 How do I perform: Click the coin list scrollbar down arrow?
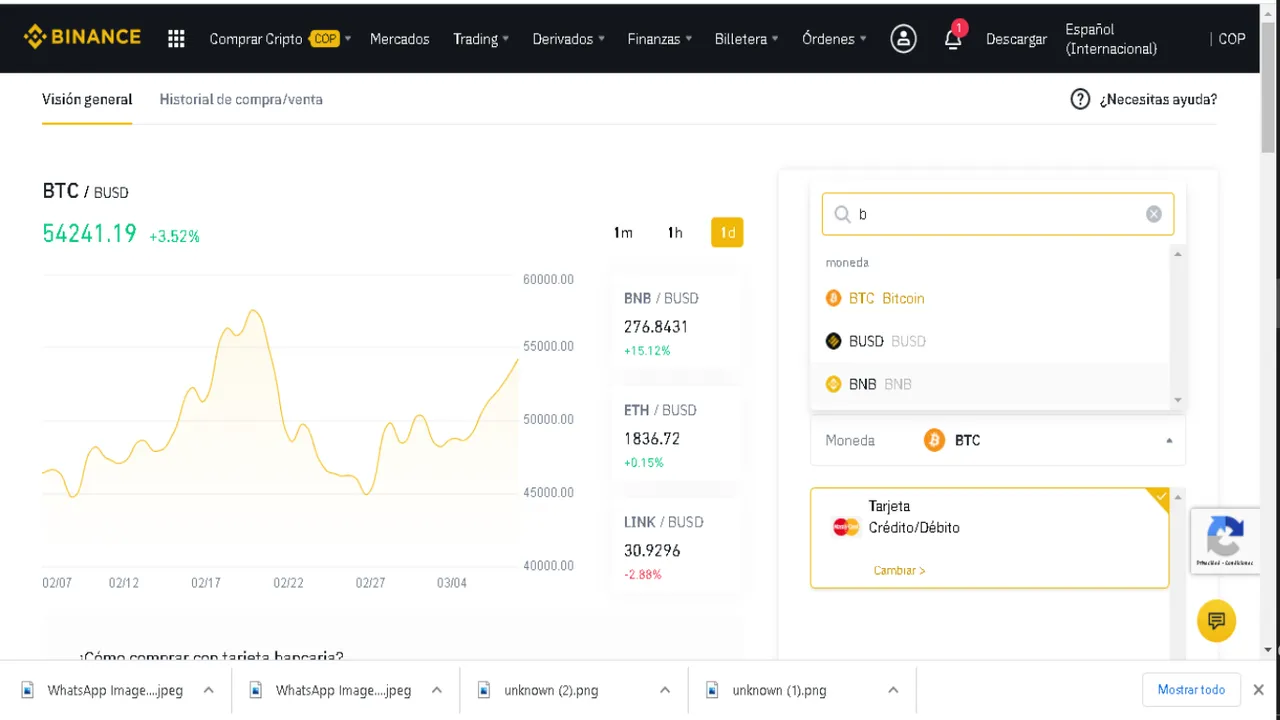coord(1177,400)
